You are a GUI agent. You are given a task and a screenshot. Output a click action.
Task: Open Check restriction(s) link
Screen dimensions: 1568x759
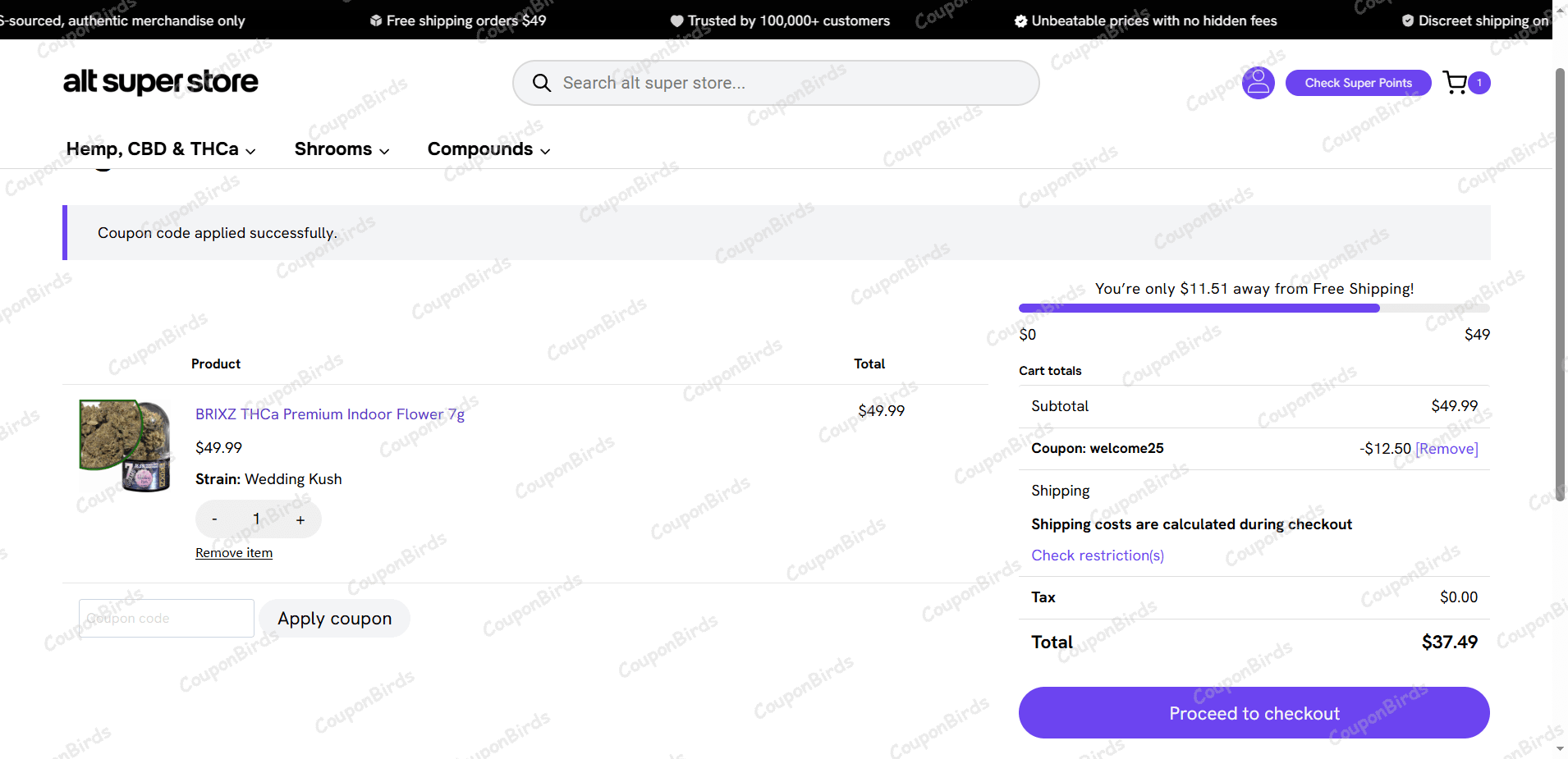pyautogui.click(x=1098, y=556)
